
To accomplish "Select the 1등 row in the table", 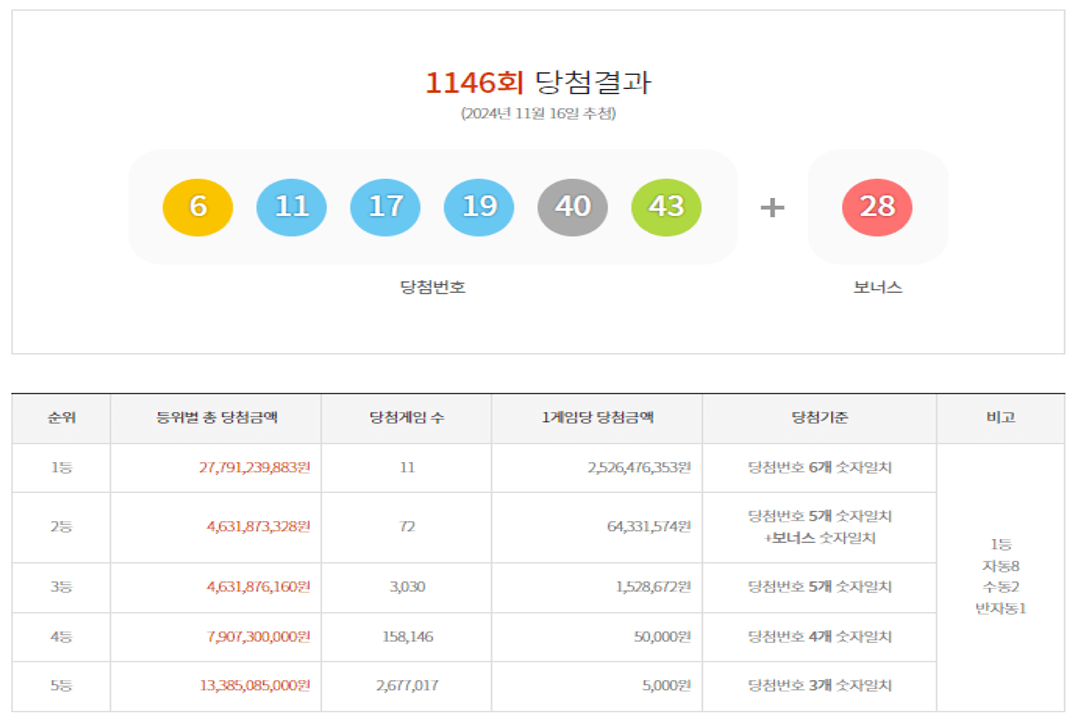I will (x=61, y=466).
